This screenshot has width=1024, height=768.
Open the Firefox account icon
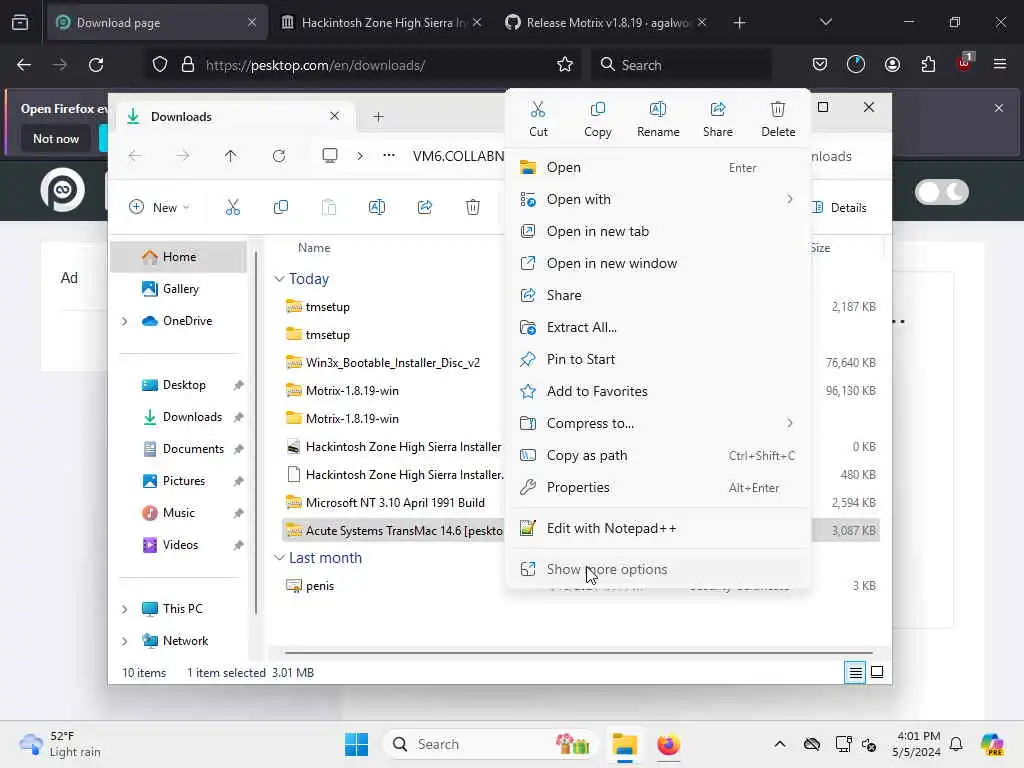[892, 65]
